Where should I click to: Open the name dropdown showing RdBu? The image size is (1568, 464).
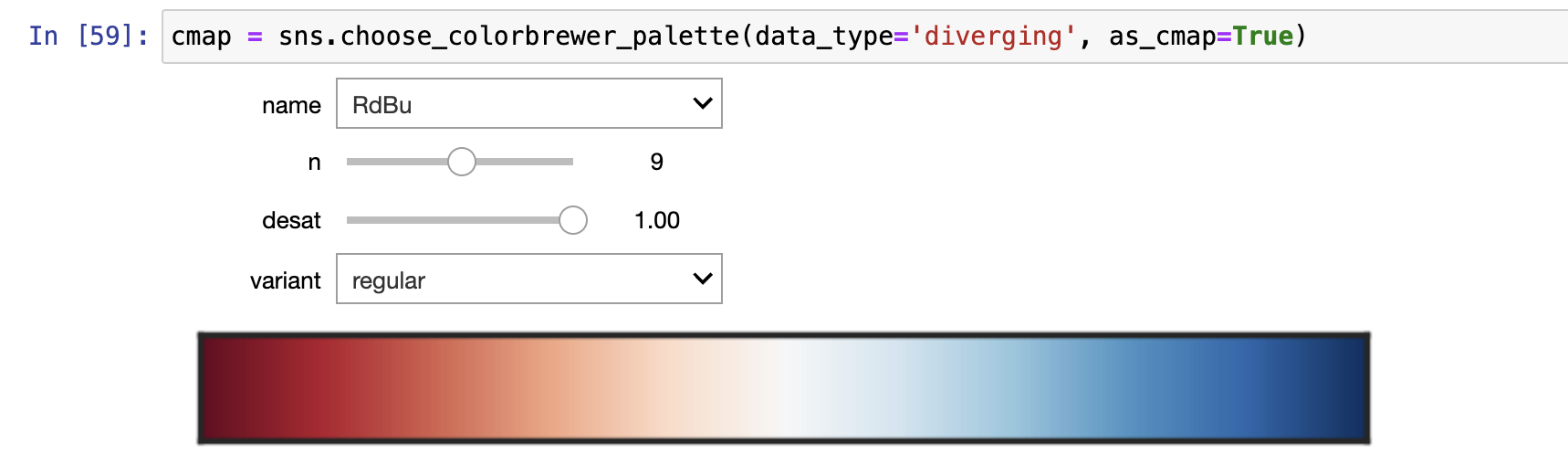[x=511, y=104]
